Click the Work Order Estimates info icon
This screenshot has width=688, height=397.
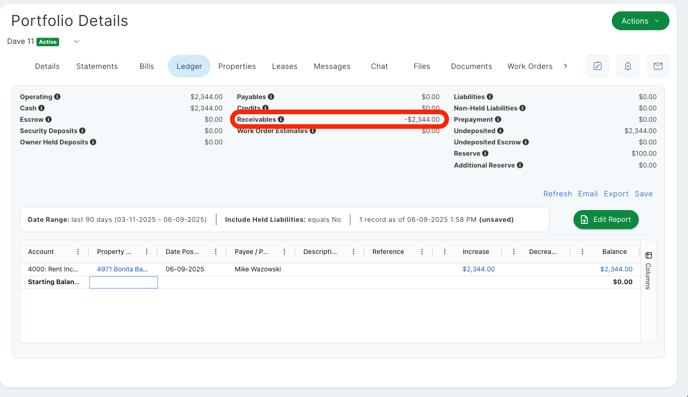[313, 131]
